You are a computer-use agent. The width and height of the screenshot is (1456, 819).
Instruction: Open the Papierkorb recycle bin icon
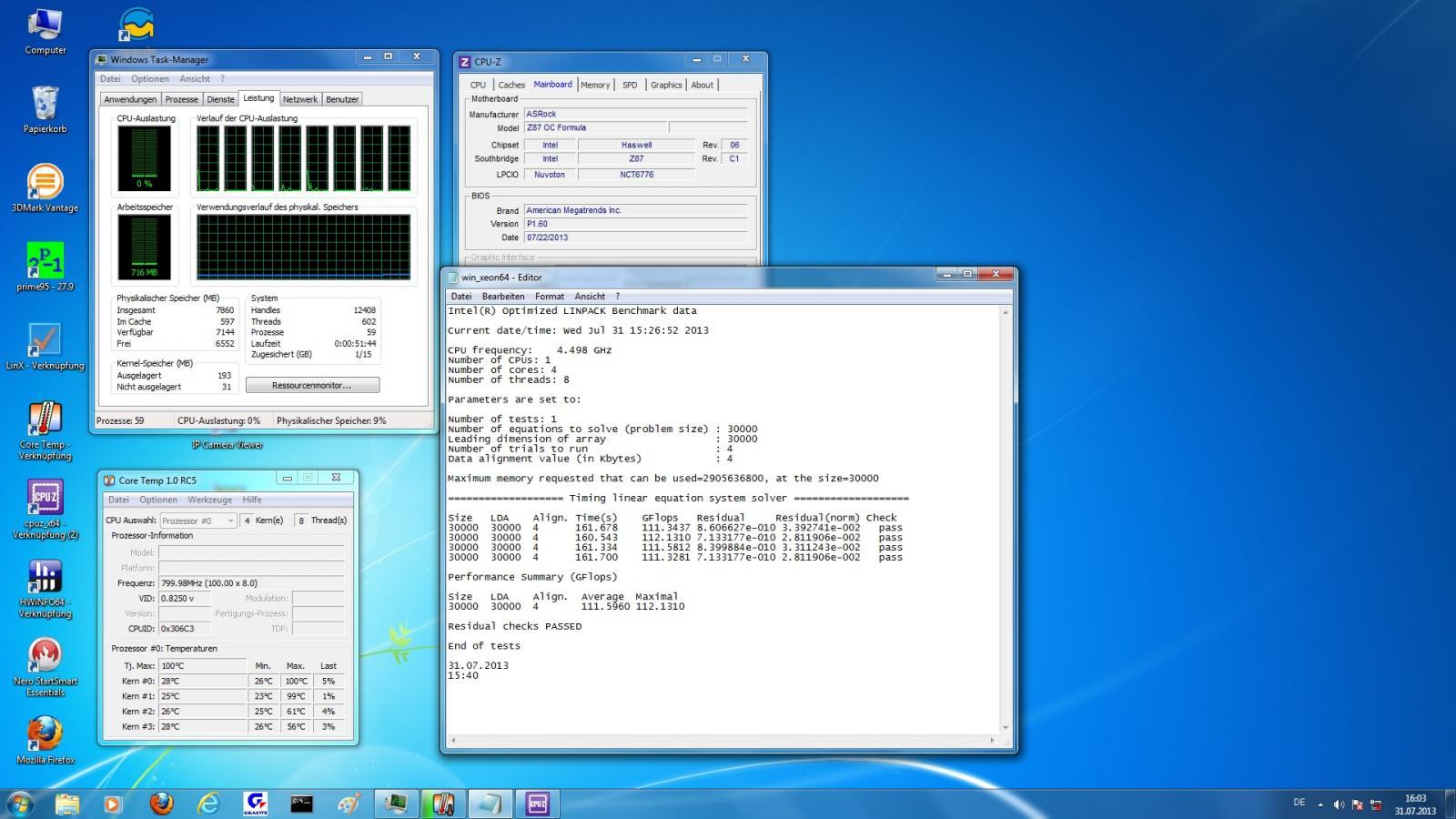[45, 110]
